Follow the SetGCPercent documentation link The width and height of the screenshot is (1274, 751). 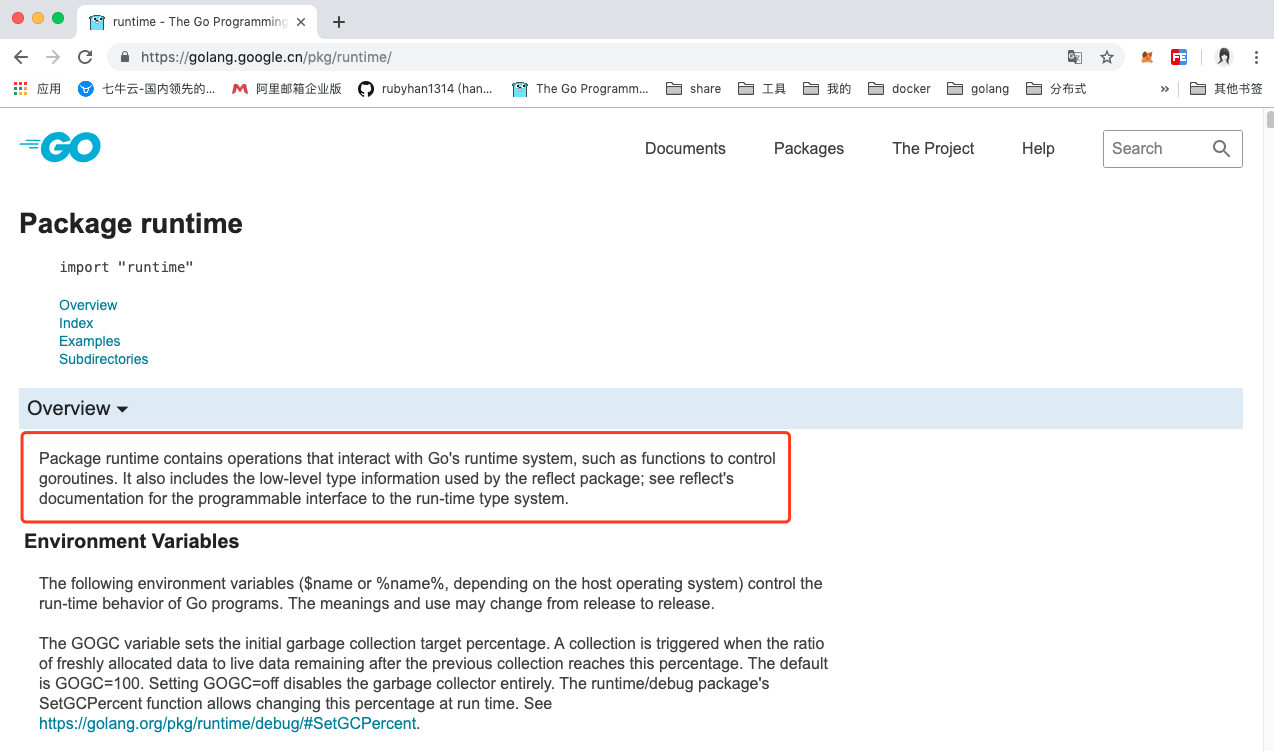pyautogui.click(x=228, y=723)
